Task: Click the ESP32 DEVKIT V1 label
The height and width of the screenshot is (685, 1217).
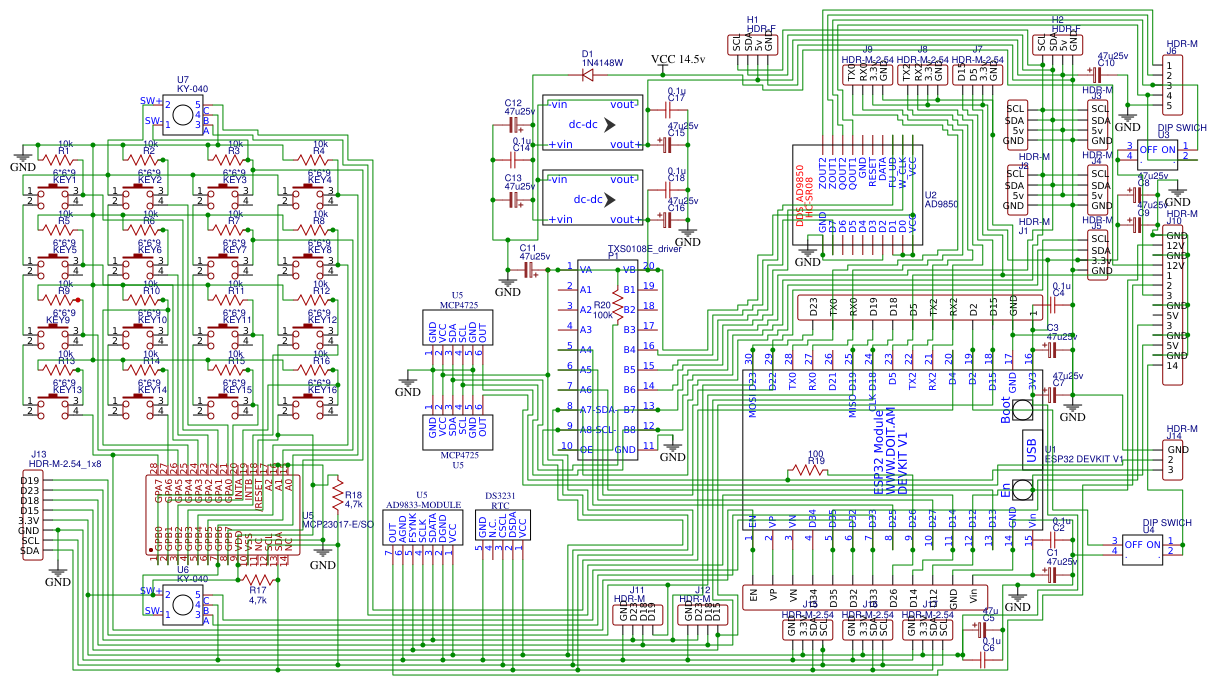Action: point(1084,459)
